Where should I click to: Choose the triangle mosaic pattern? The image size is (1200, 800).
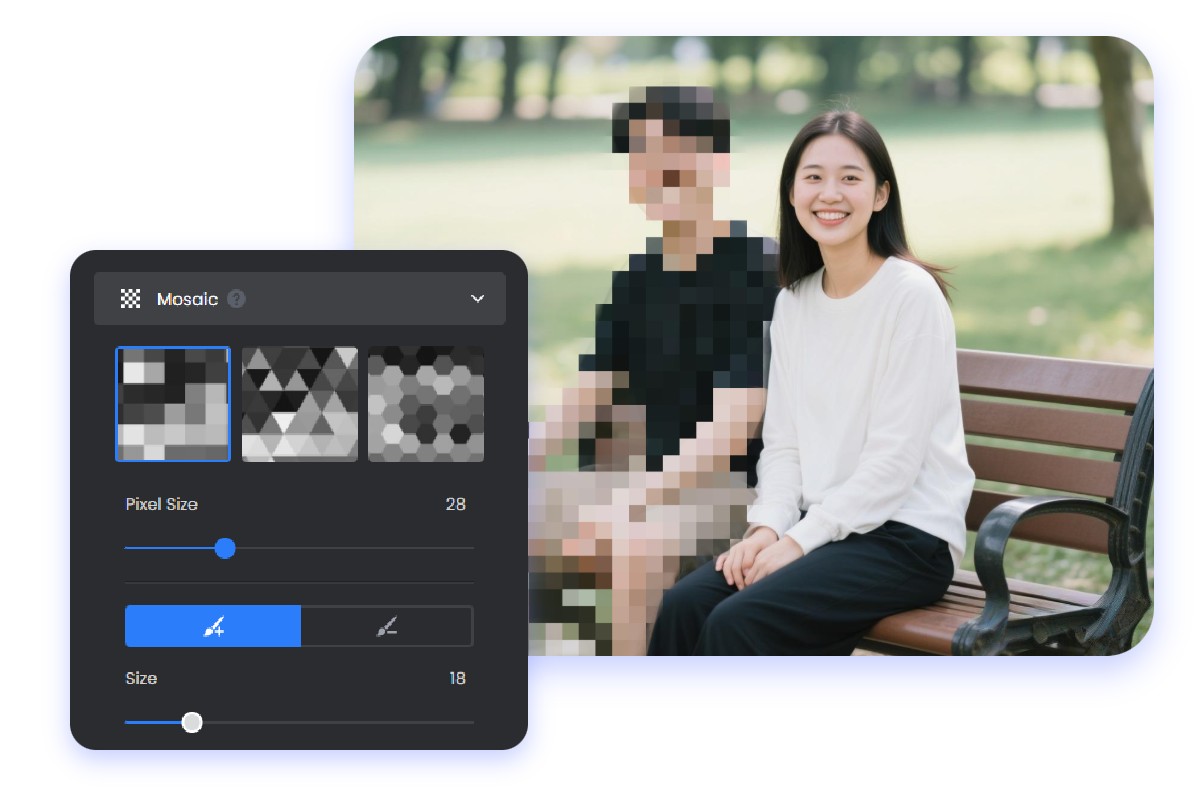point(299,404)
